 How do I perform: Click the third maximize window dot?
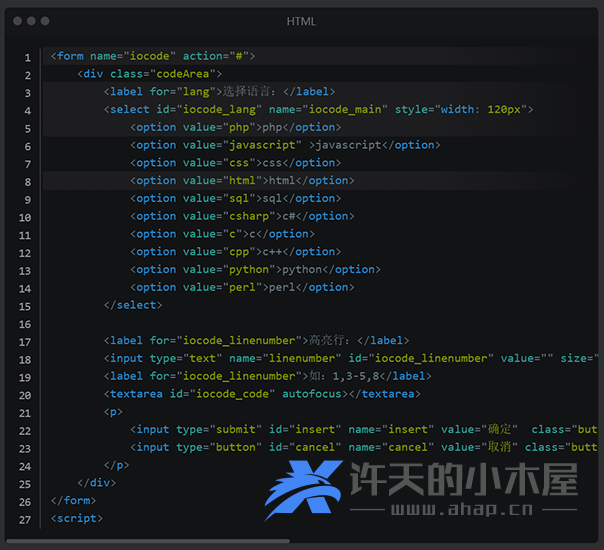45,21
